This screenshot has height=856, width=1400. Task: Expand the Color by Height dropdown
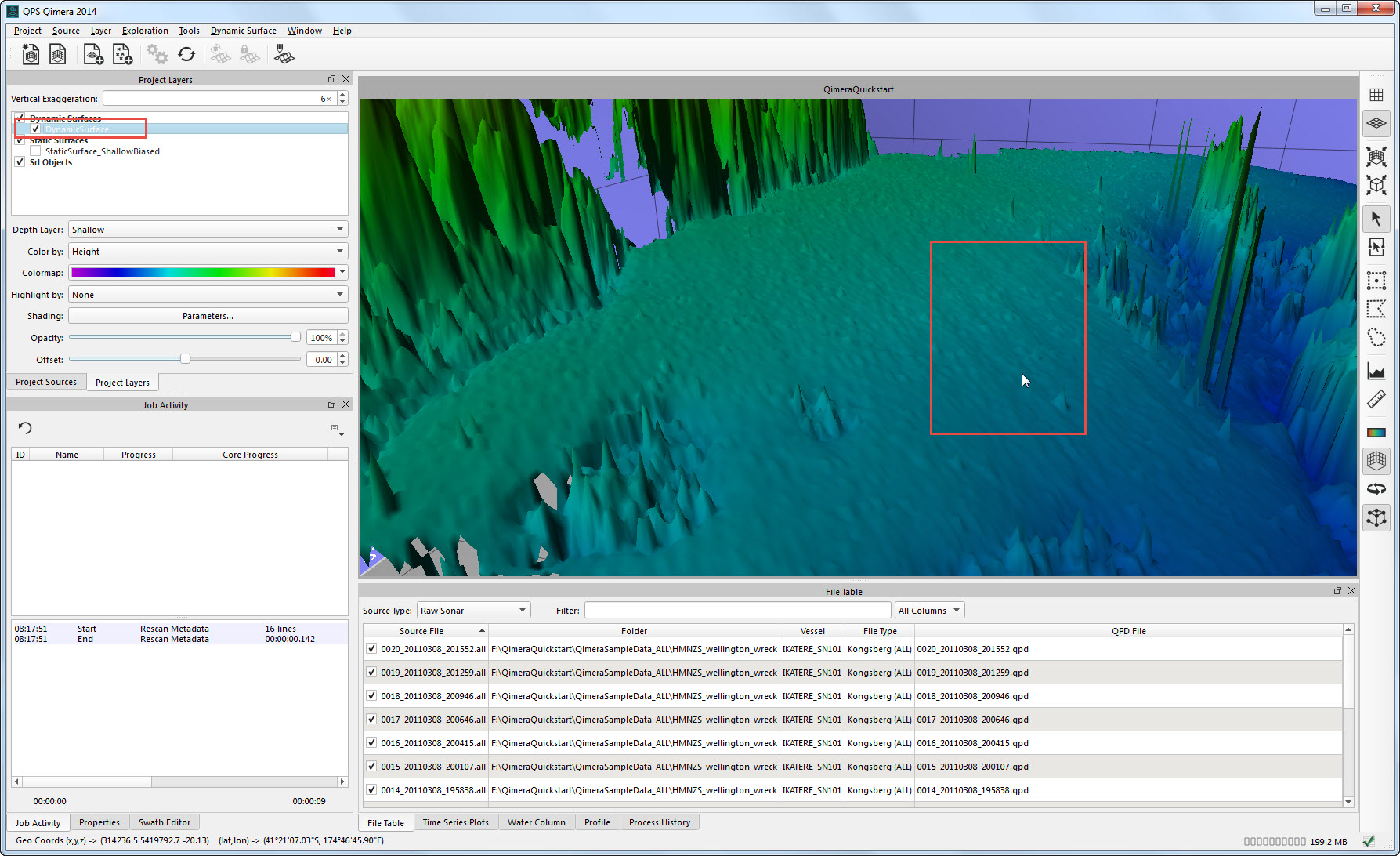tap(208, 252)
